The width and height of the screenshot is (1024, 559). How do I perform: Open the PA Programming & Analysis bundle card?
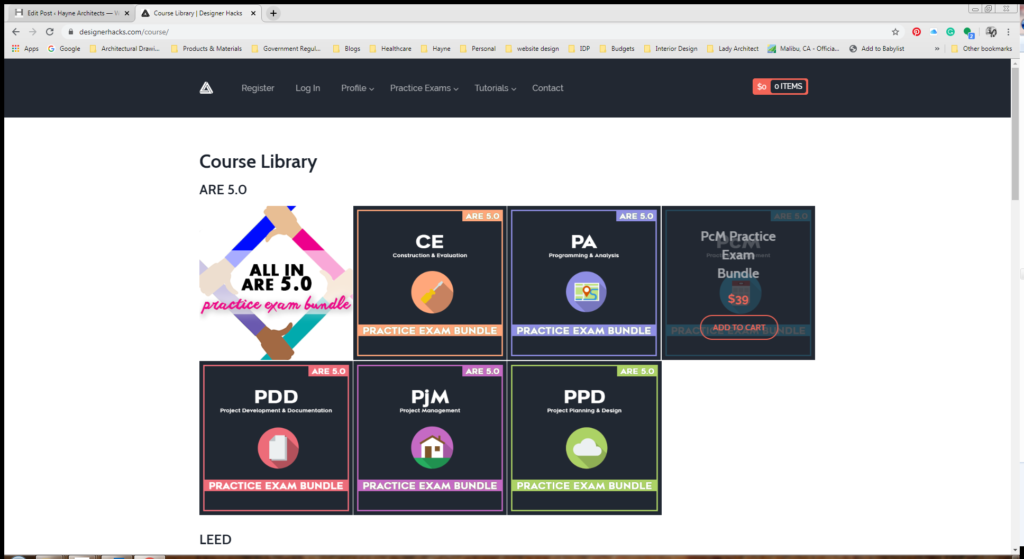pyautogui.click(x=584, y=283)
